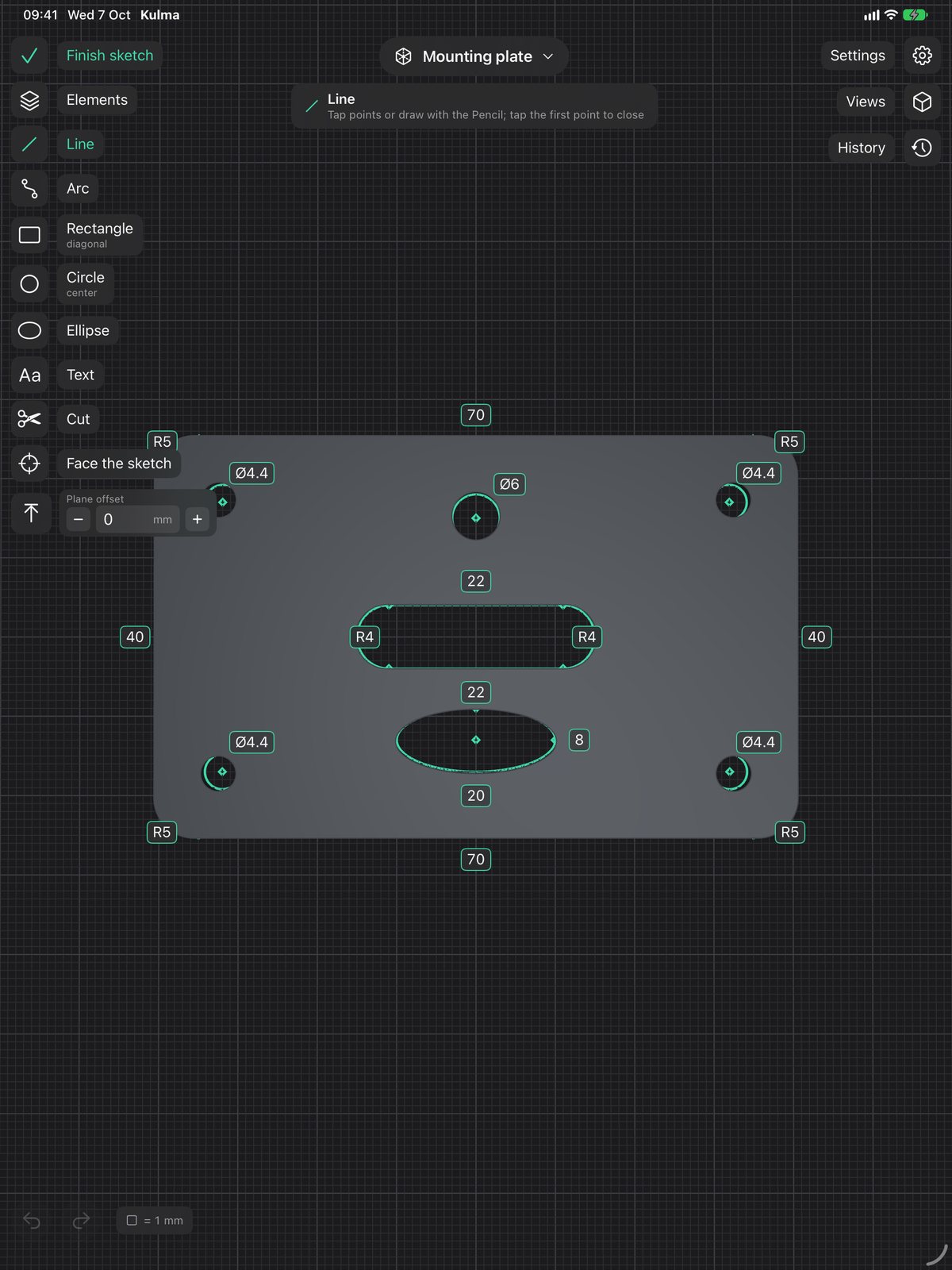
Task: Increase plane offset with plus button
Action: (x=198, y=519)
